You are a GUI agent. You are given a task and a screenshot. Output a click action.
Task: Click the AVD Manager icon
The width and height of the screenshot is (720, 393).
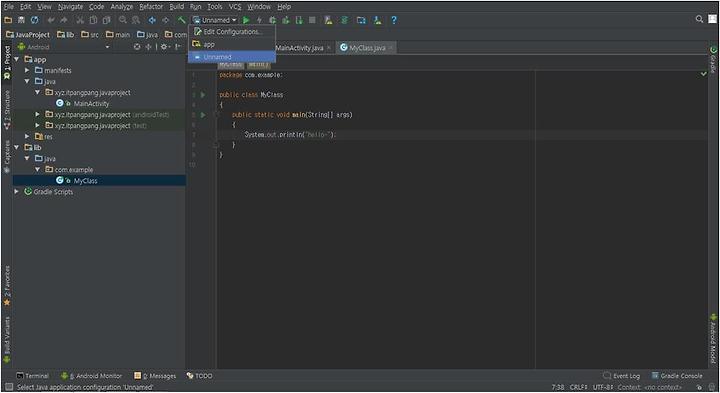(328, 20)
